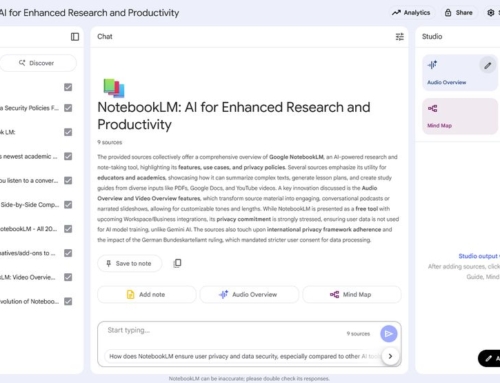Uncheck the 'volution of Noteboo...' source checkbox
Screen dimensions: 500x383
click(x=68, y=301)
